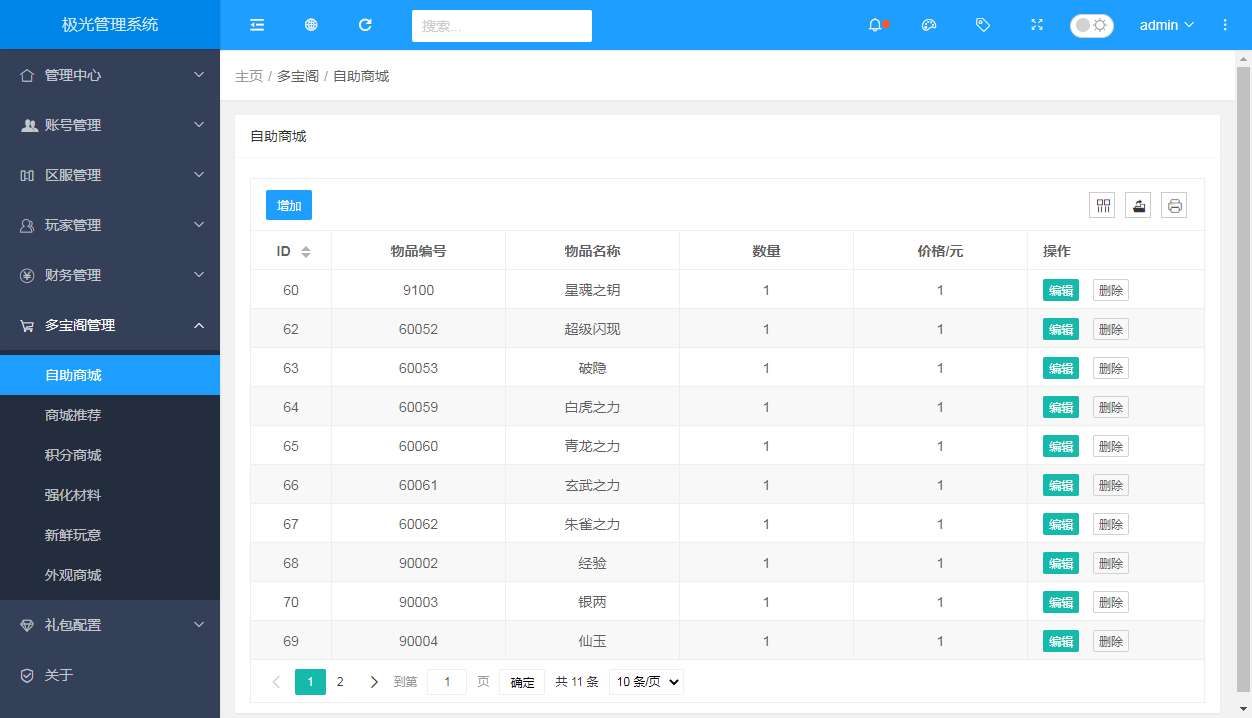The image size is (1252, 718).
Task: Focus the 搜索 search box
Action: coord(502,26)
